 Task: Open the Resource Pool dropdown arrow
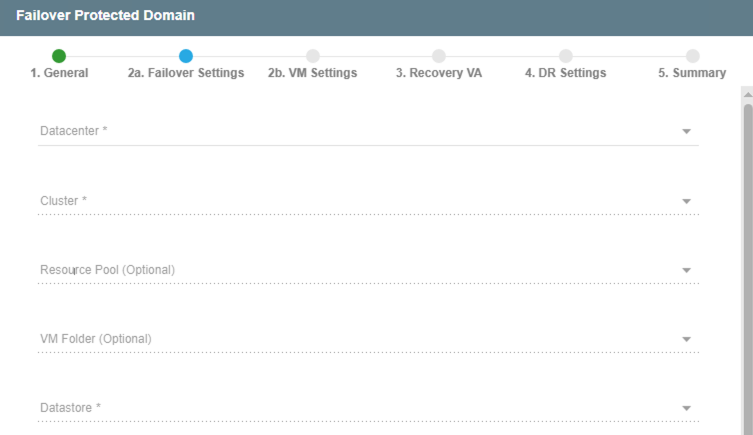[x=687, y=270]
